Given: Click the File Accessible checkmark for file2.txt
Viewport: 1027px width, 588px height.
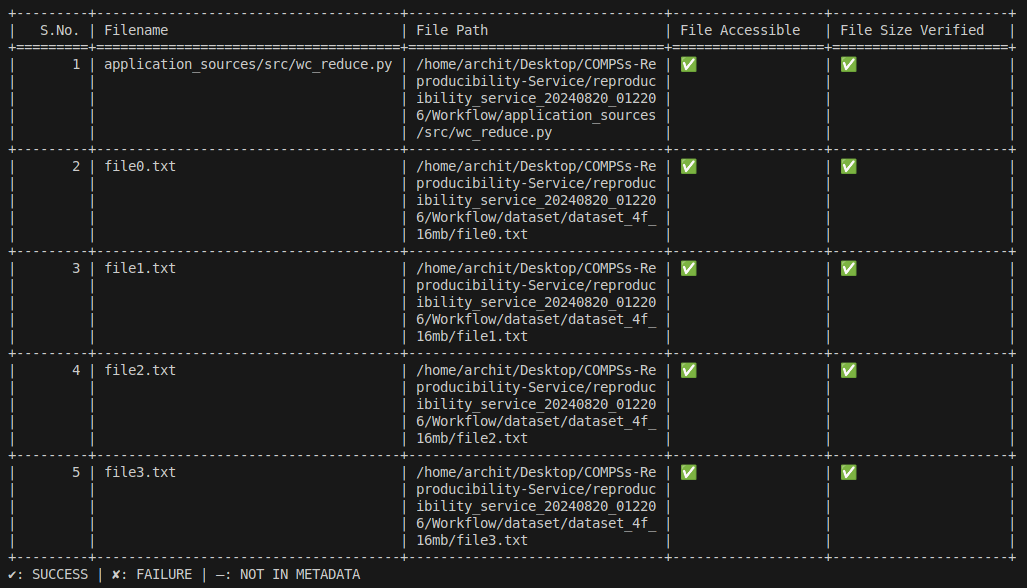Looking at the screenshot, I should pyautogui.click(x=688, y=370).
